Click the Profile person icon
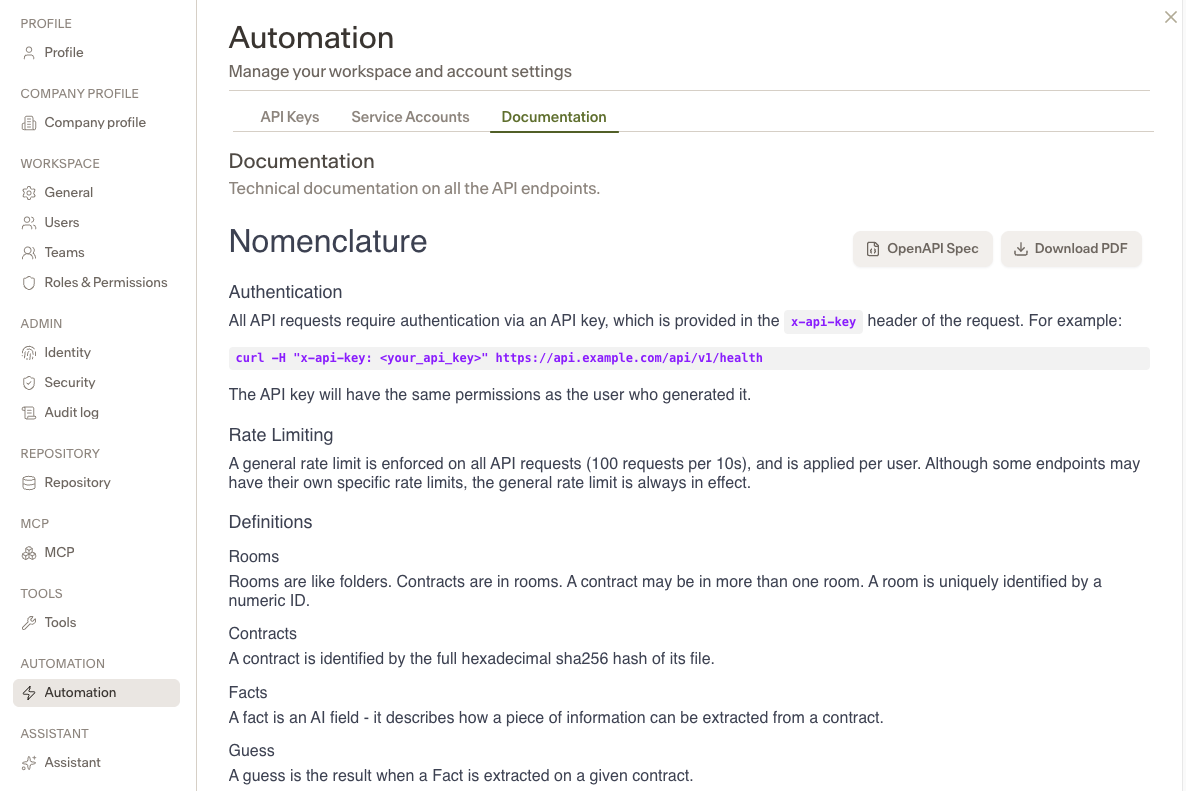 [29, 53]
